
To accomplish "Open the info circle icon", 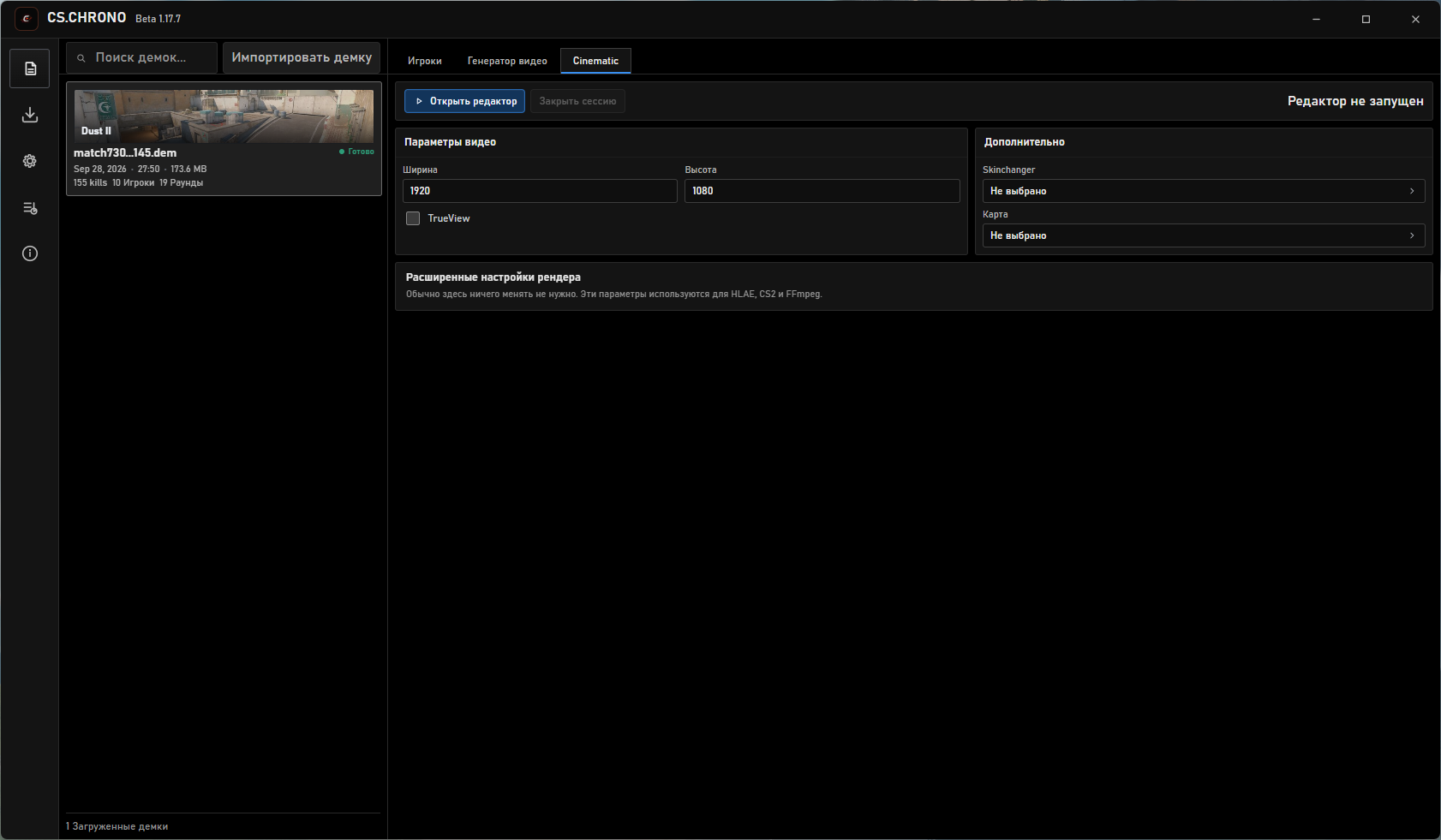I will tap(30, 253).
